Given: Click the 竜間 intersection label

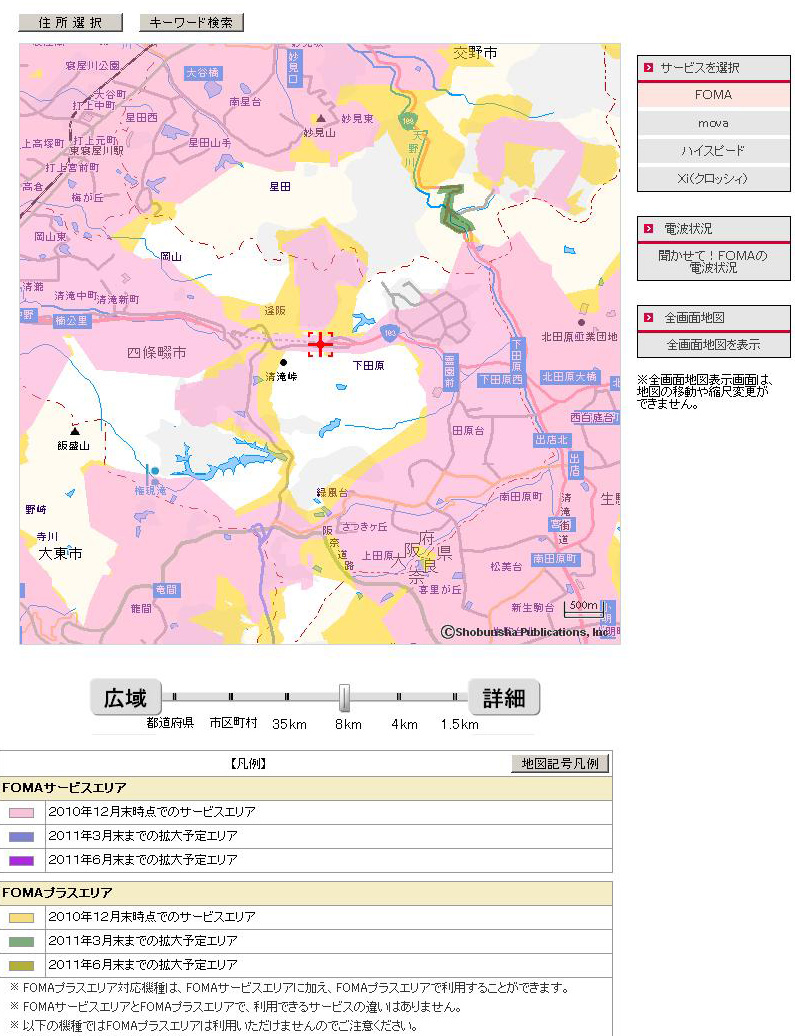Looking at the screenshot, I should pyautogui.click(x=166, y=589).
